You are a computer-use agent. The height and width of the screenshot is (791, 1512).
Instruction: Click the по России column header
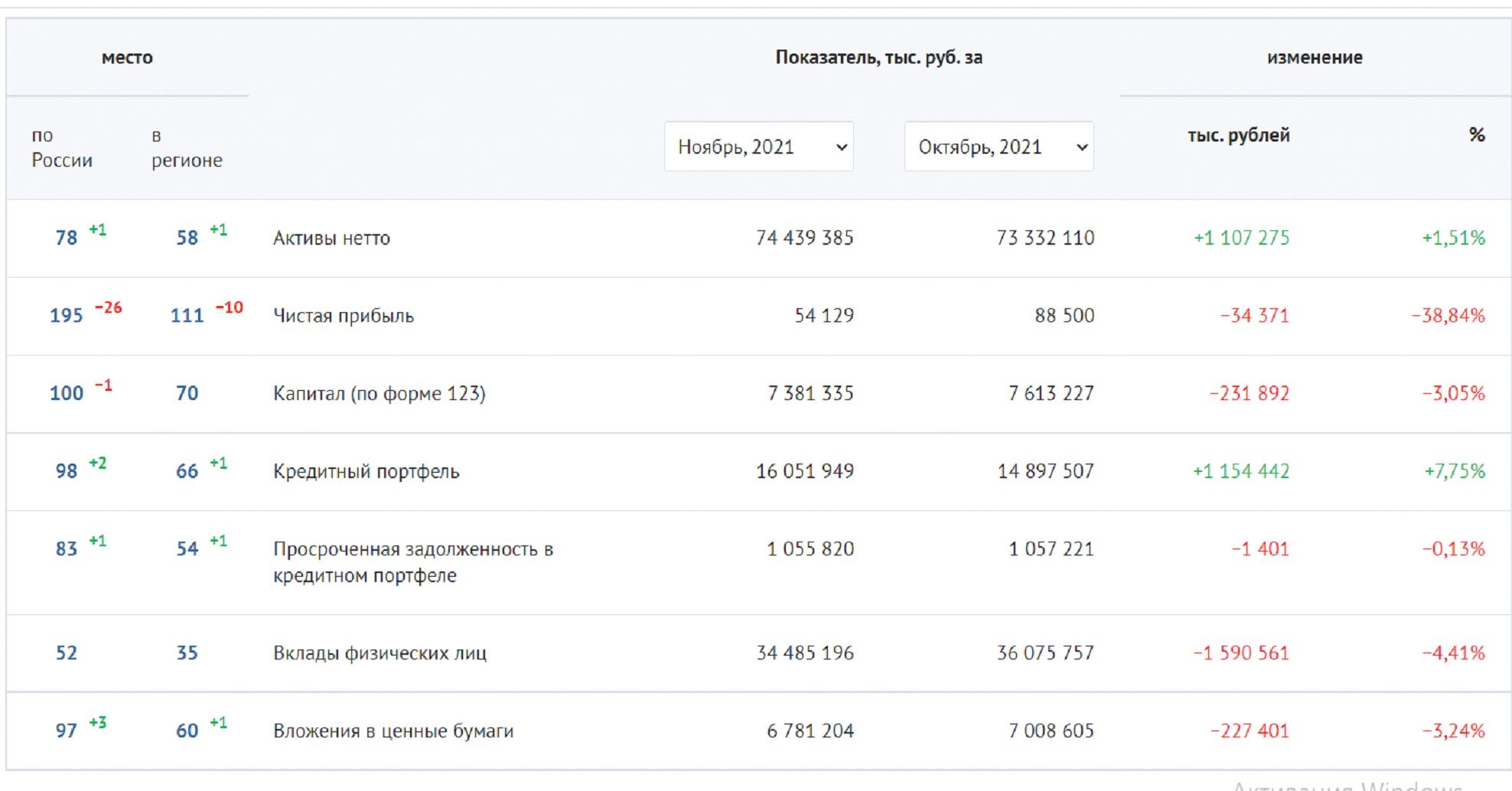point(62,148)
